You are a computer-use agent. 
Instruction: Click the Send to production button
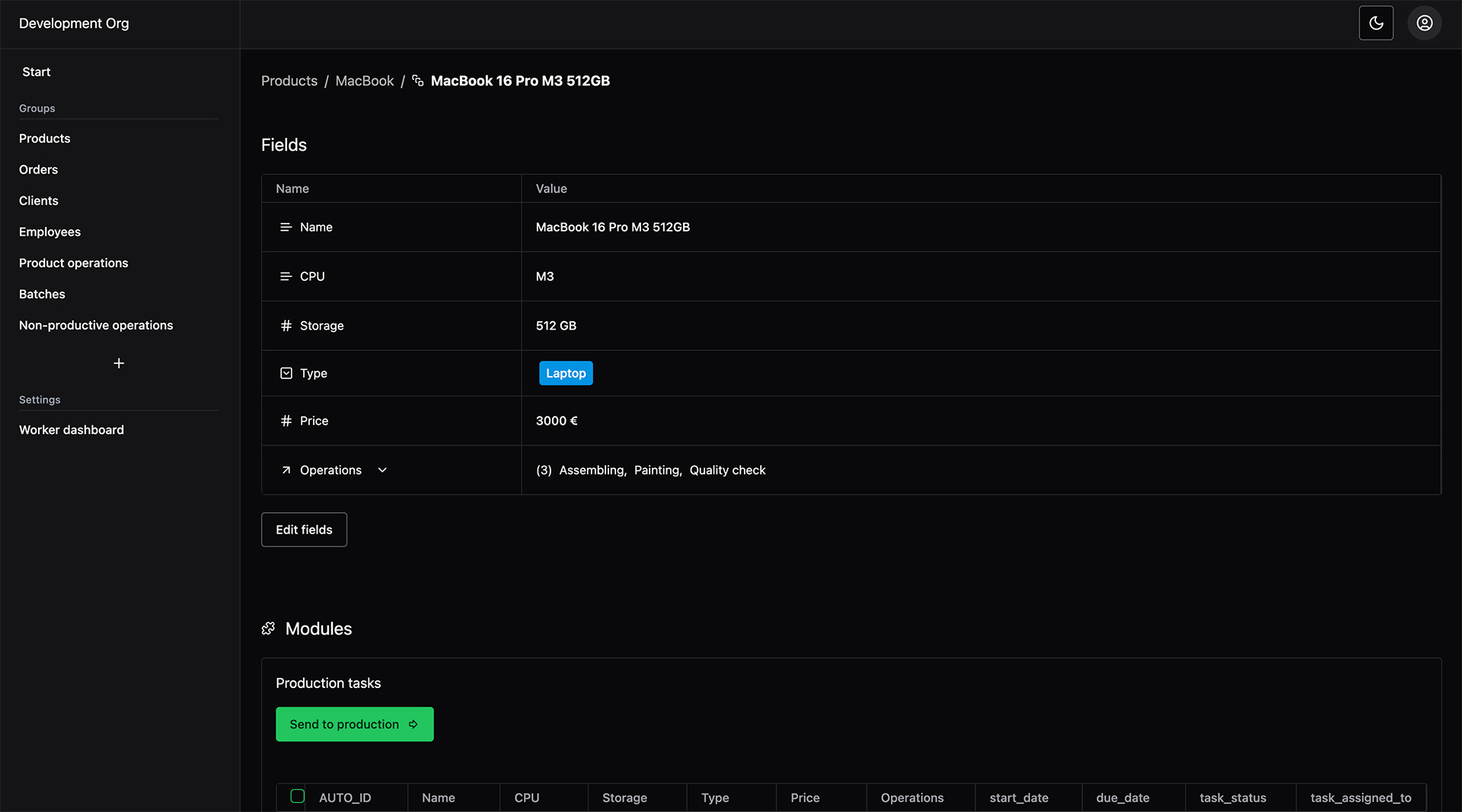pos(355,724)
